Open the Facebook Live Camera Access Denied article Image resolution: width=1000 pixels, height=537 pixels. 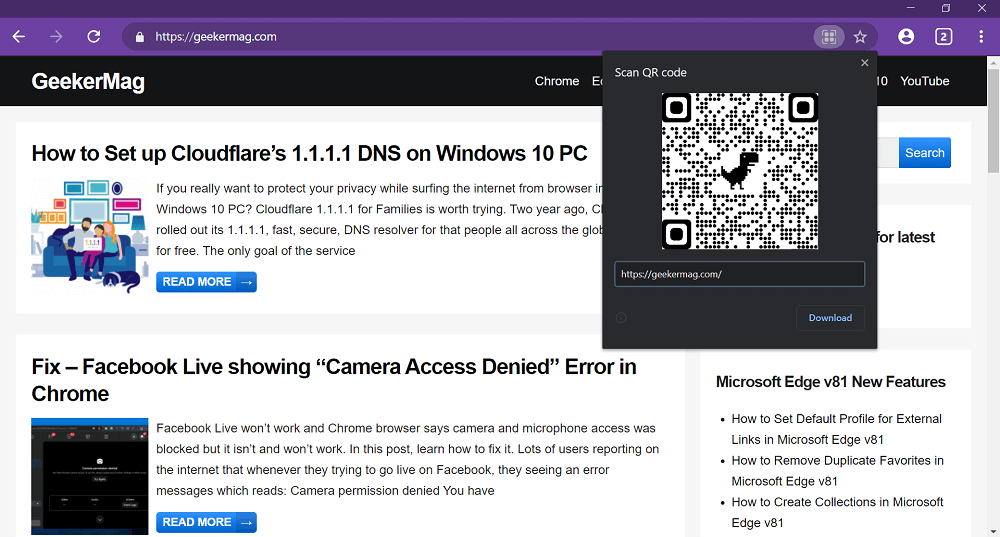pos(334,380)
